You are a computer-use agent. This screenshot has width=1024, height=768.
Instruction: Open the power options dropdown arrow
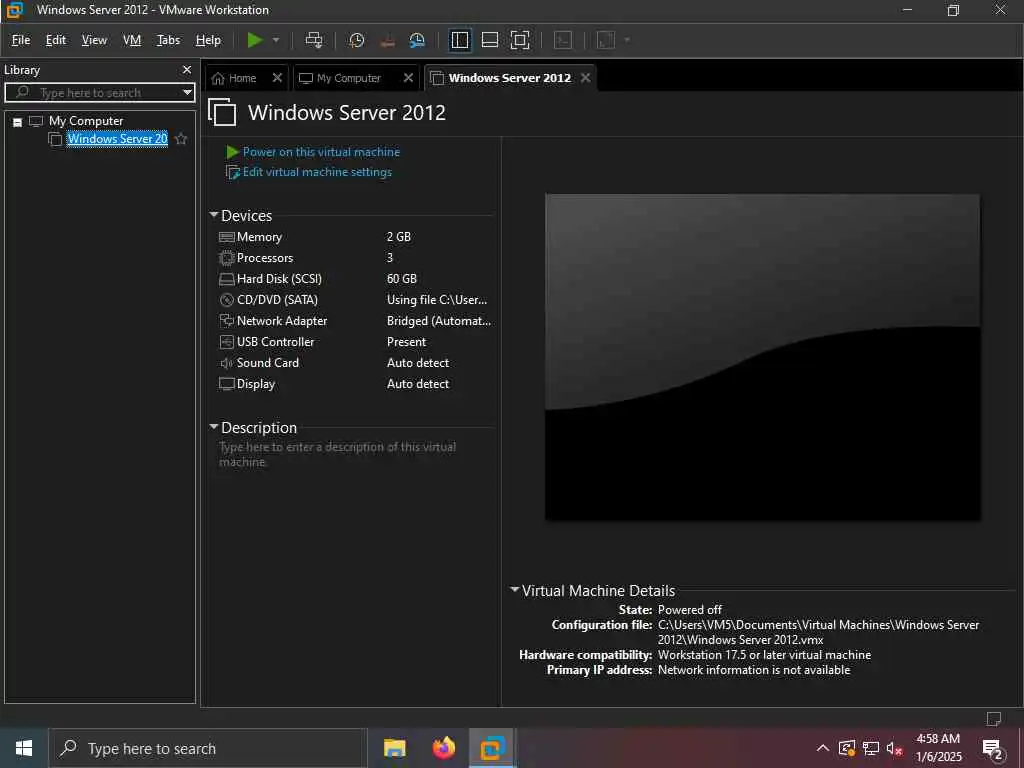point(276,40)
